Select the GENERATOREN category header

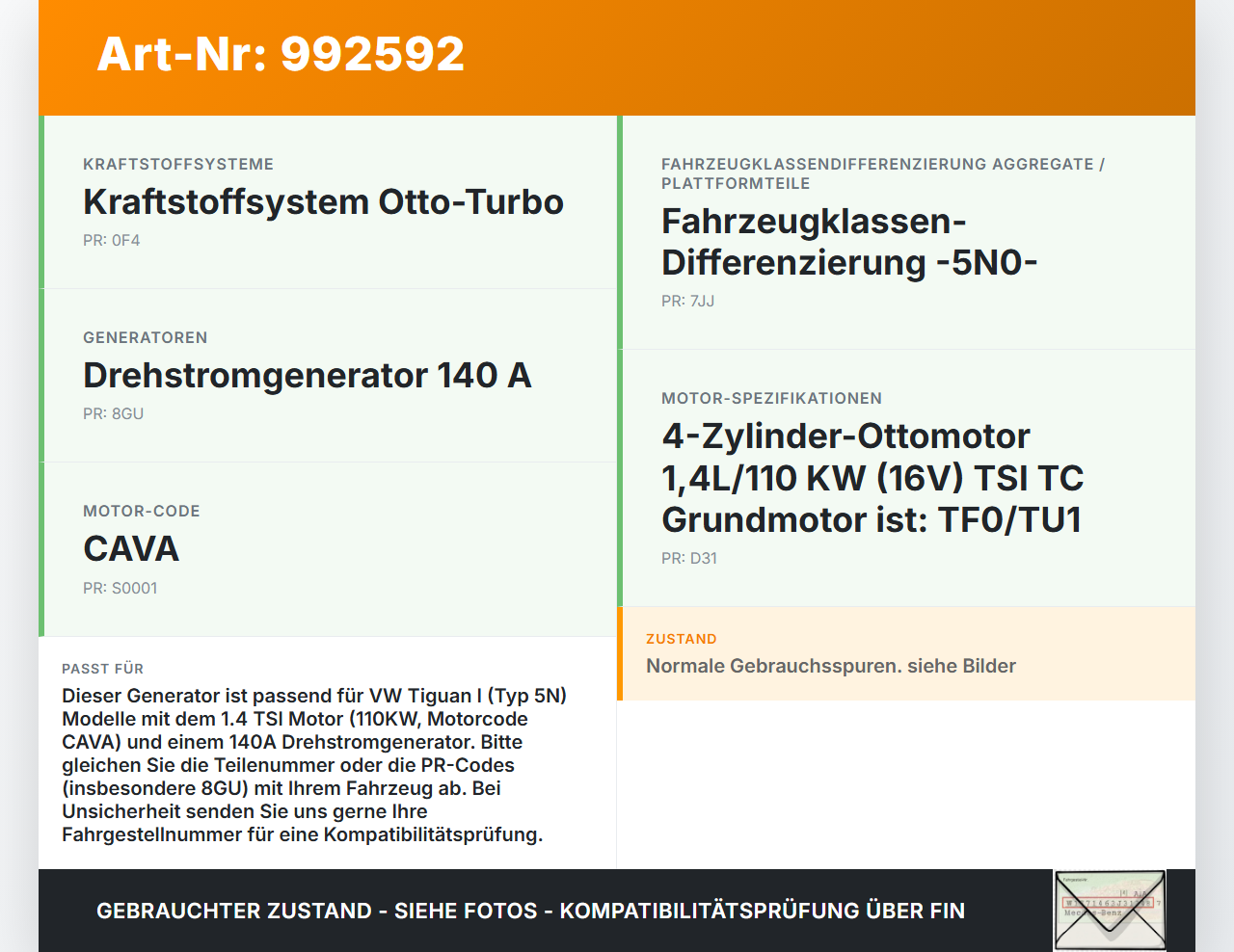tap(146, 337)
